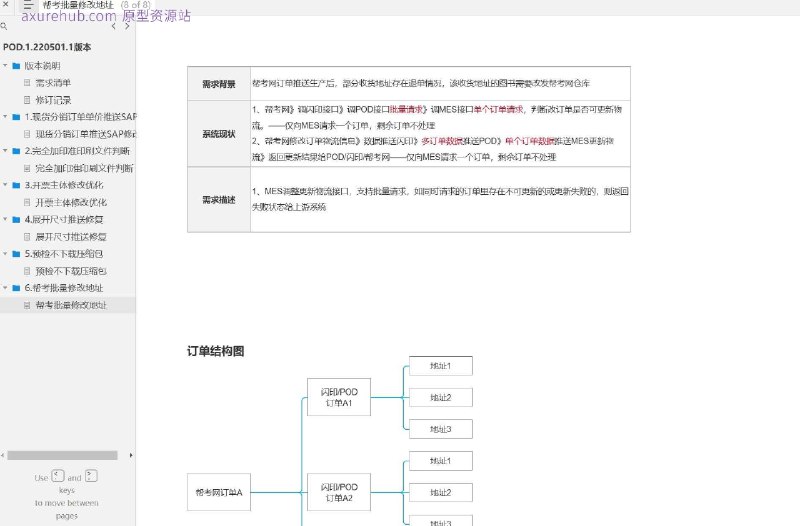Image resolution: width=800 pixels, height=526 pixels.
Task: Collapse the 版本说明 folder
Action: 5,66
